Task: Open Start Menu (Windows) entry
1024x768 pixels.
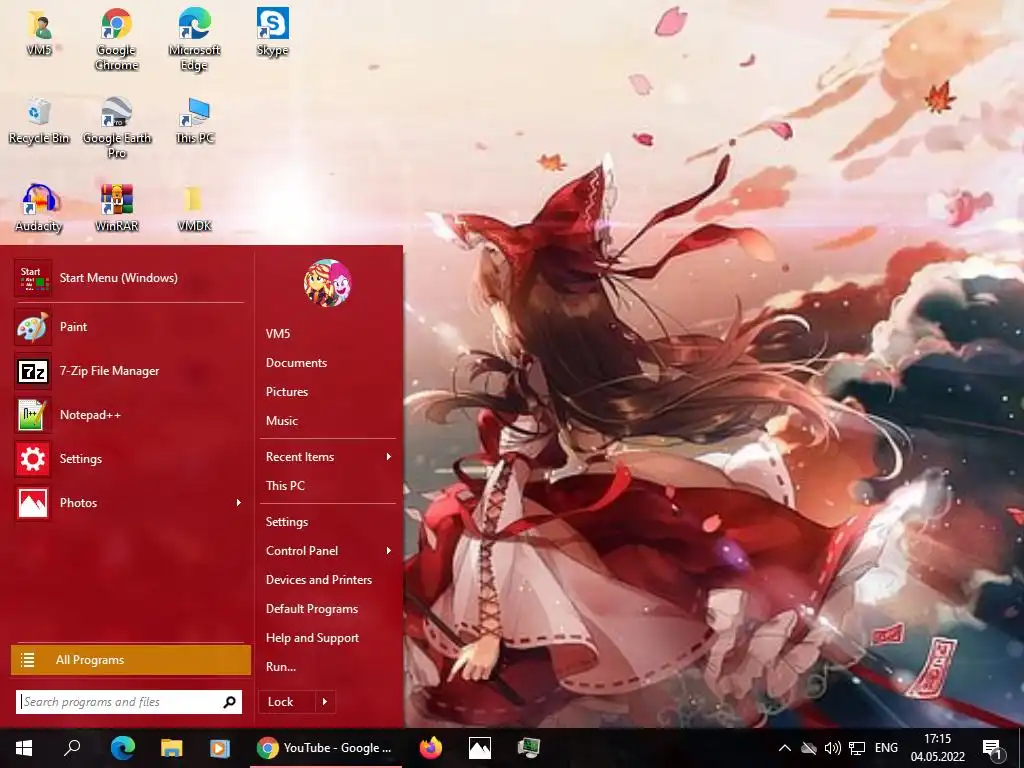Action: pyautogui.click(x=129, y=278)
